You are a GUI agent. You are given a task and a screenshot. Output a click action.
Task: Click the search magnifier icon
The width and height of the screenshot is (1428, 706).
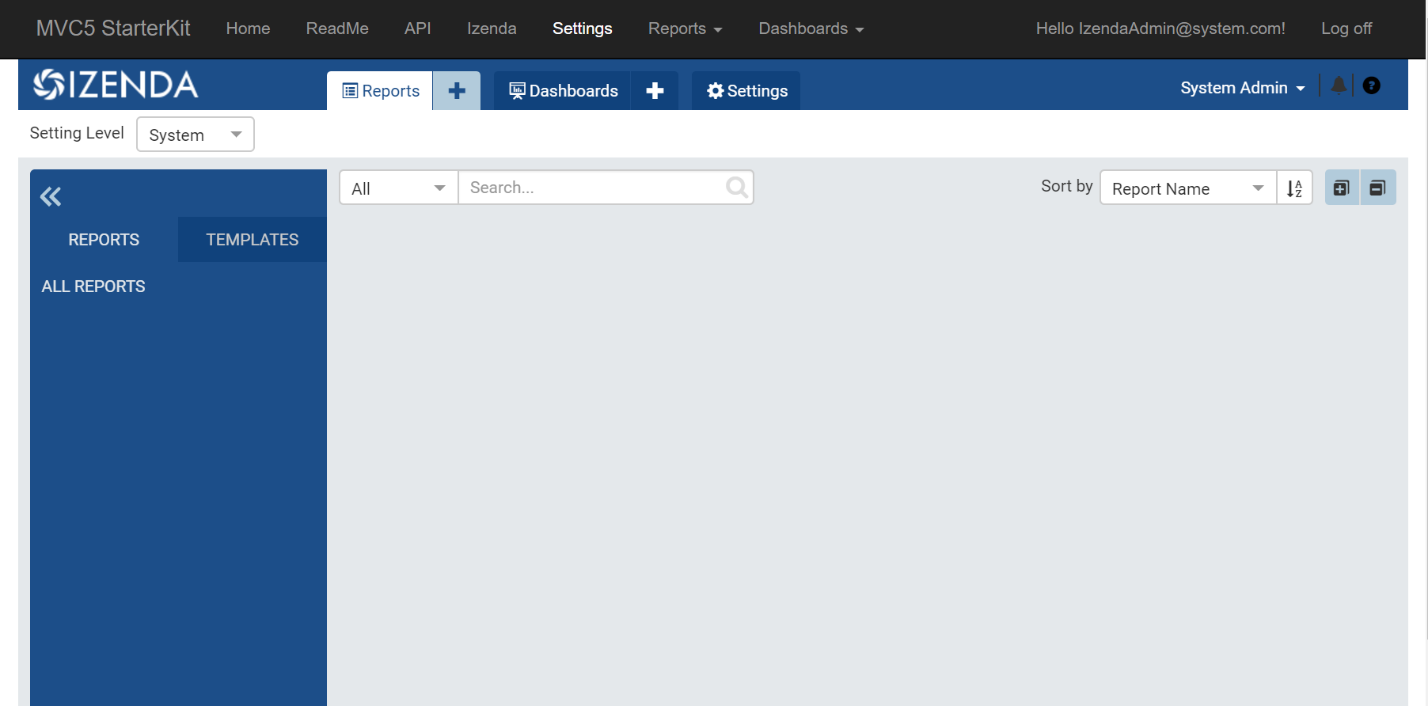tap(737, 187)
